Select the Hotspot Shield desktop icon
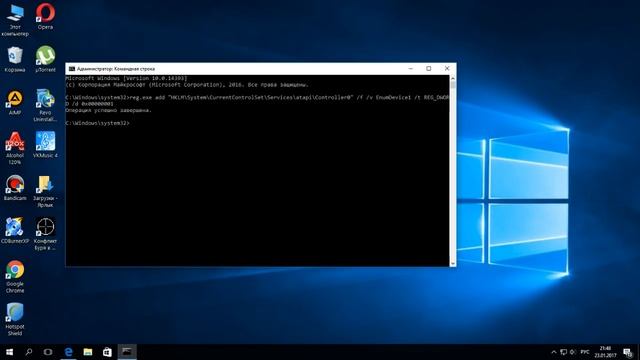This screenshot has height=360, width=640. click(x=15, y=320)
